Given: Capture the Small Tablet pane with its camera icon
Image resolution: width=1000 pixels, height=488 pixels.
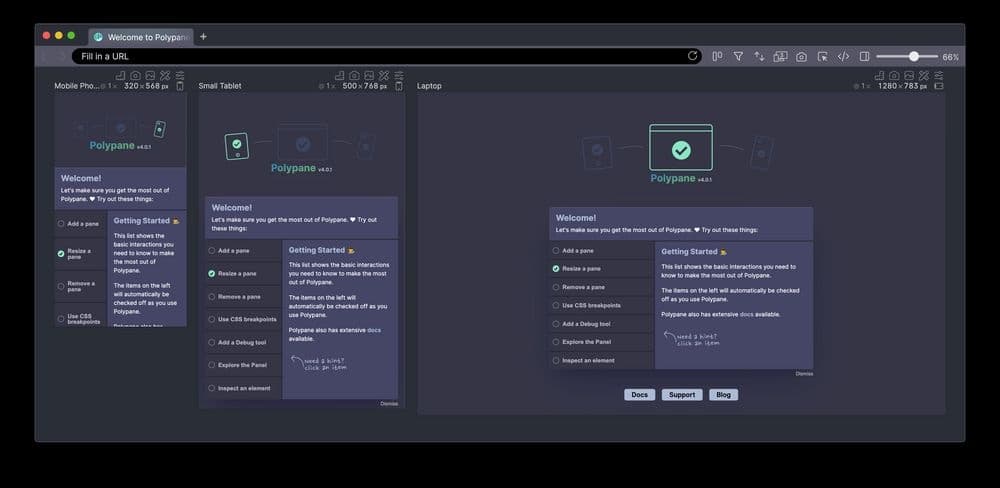Looking at the screenshot, I should (354, 75).
